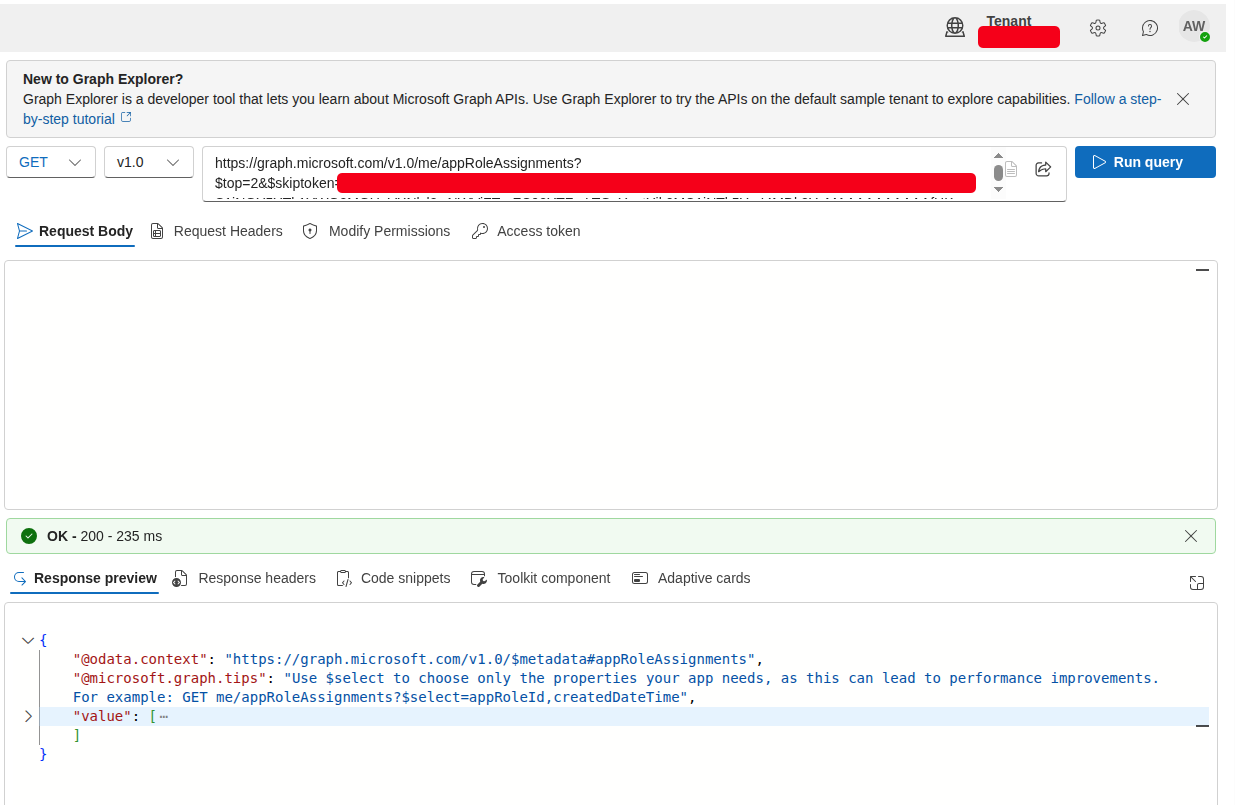The image size is (1235, 805).
Task: Open the Tenant globe icon
Action: (955, 28)
